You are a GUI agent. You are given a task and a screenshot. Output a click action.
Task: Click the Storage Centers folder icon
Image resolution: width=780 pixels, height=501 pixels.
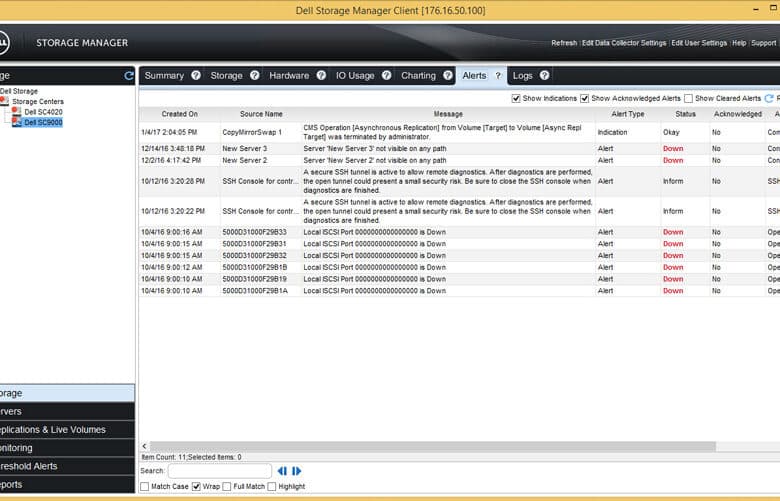click(4, 101)
